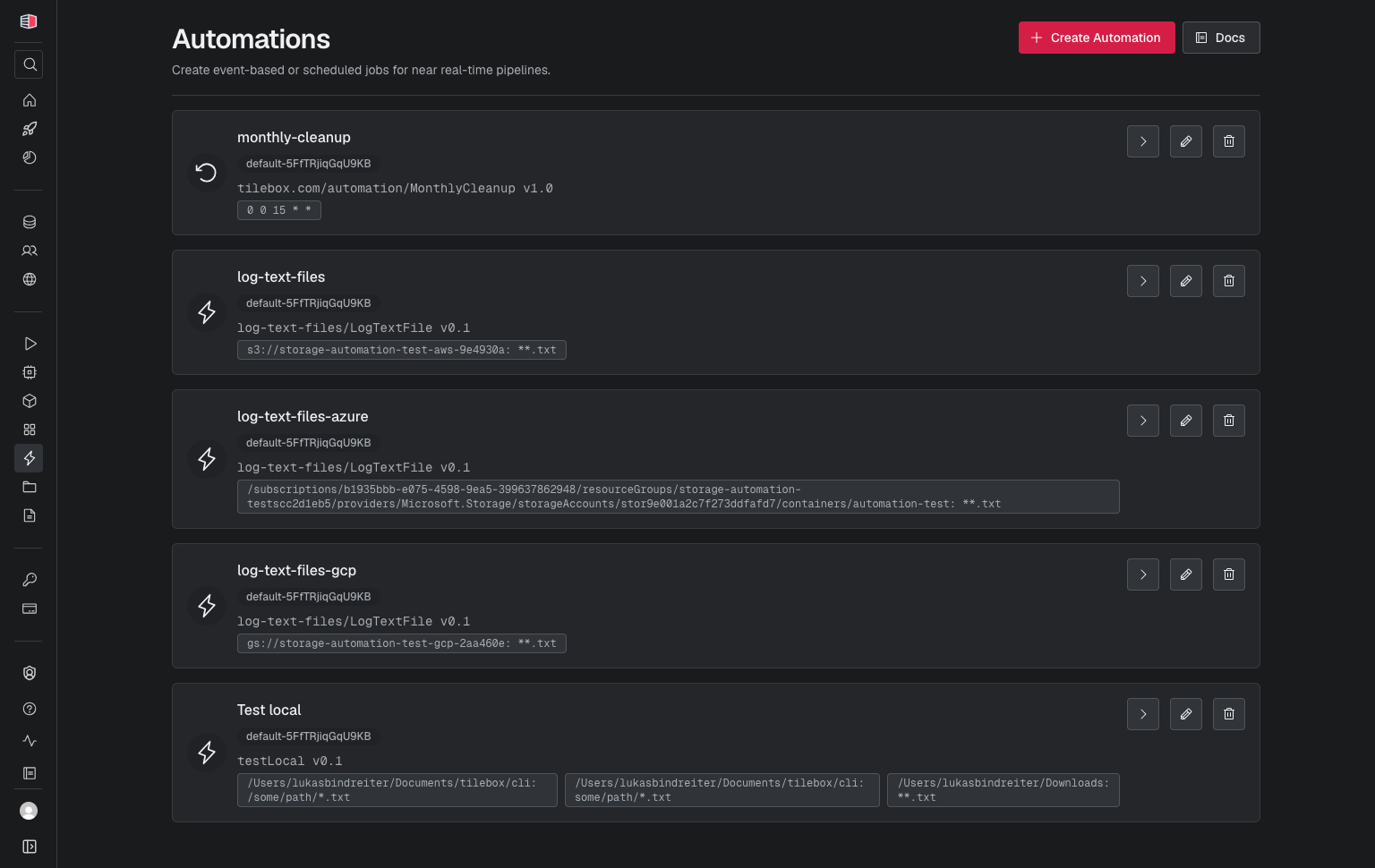Open the credit card billing icon
Image resolution: width=1375 pixels, height=868 pixels.
(x=29, y=608)
